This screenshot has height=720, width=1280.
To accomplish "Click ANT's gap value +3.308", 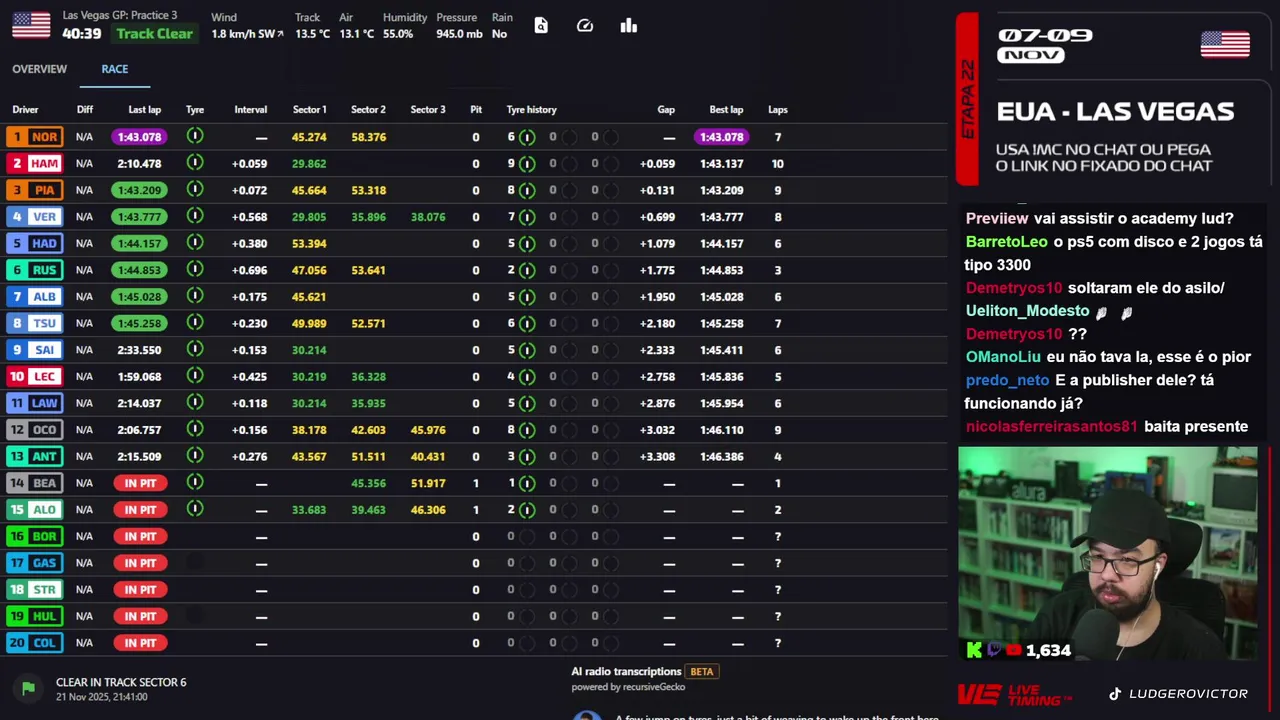I will point(657,456).
